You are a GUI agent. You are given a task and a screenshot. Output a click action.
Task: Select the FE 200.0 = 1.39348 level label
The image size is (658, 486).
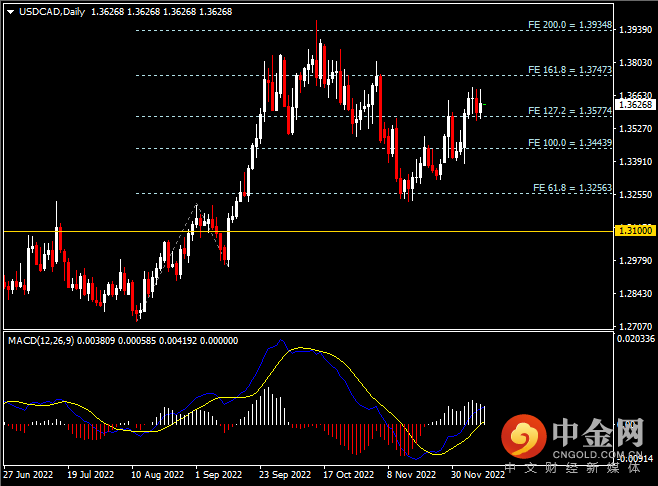click(x=569, y=25)
